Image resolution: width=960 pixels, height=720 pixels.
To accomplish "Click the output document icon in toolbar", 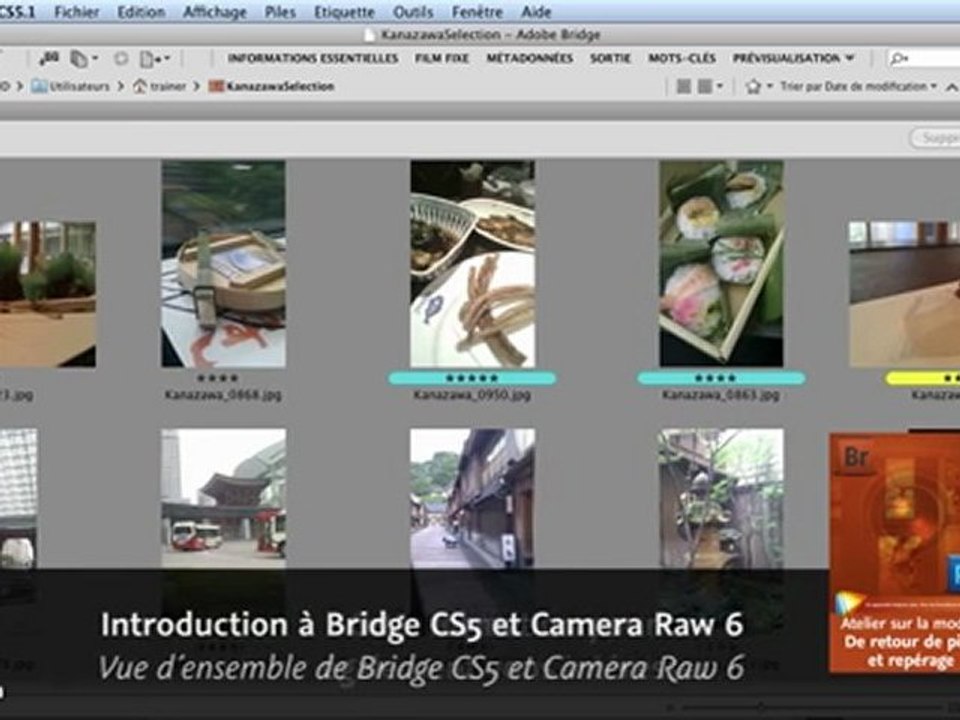I will 147,59.
